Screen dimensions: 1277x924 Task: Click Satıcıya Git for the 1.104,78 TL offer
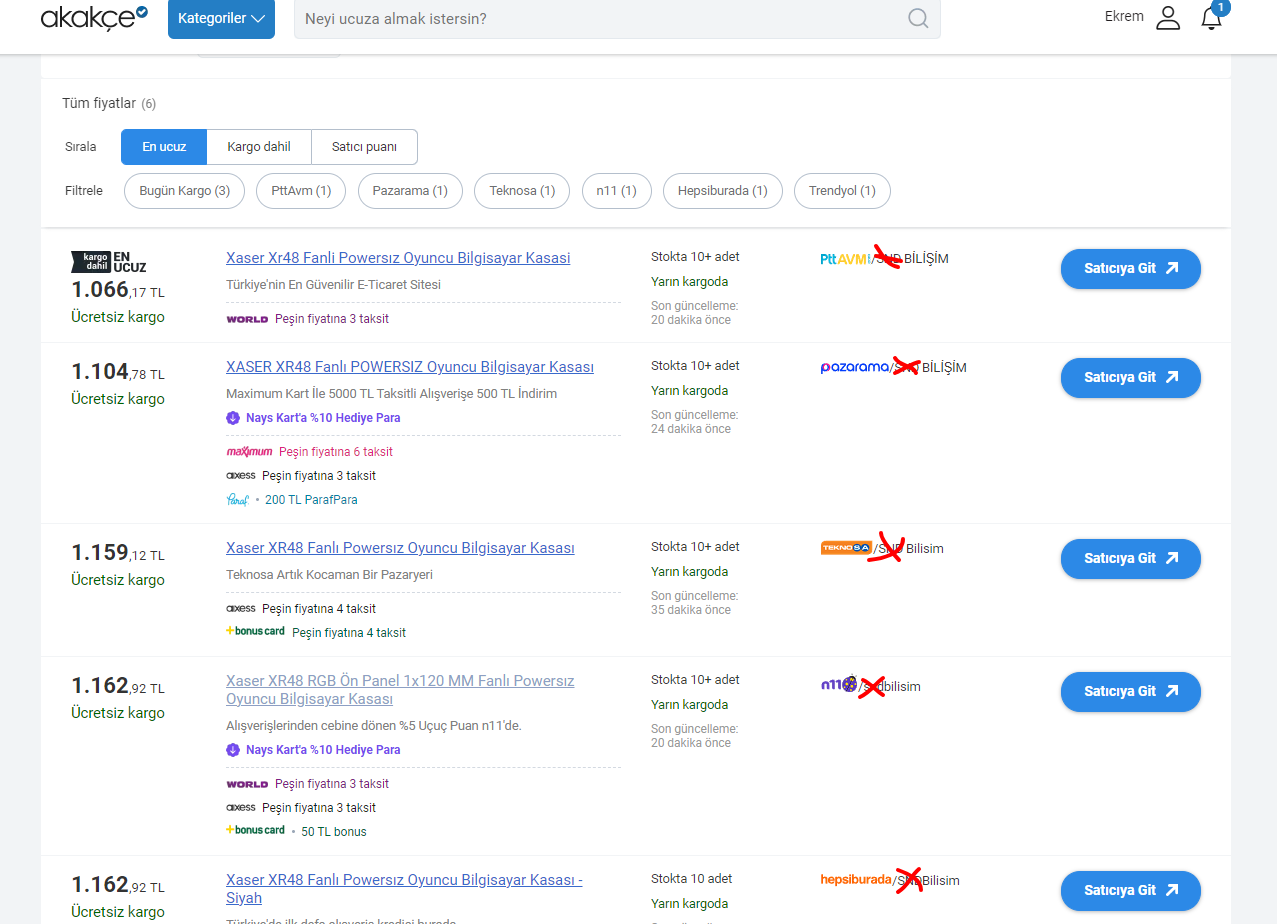1131,378
